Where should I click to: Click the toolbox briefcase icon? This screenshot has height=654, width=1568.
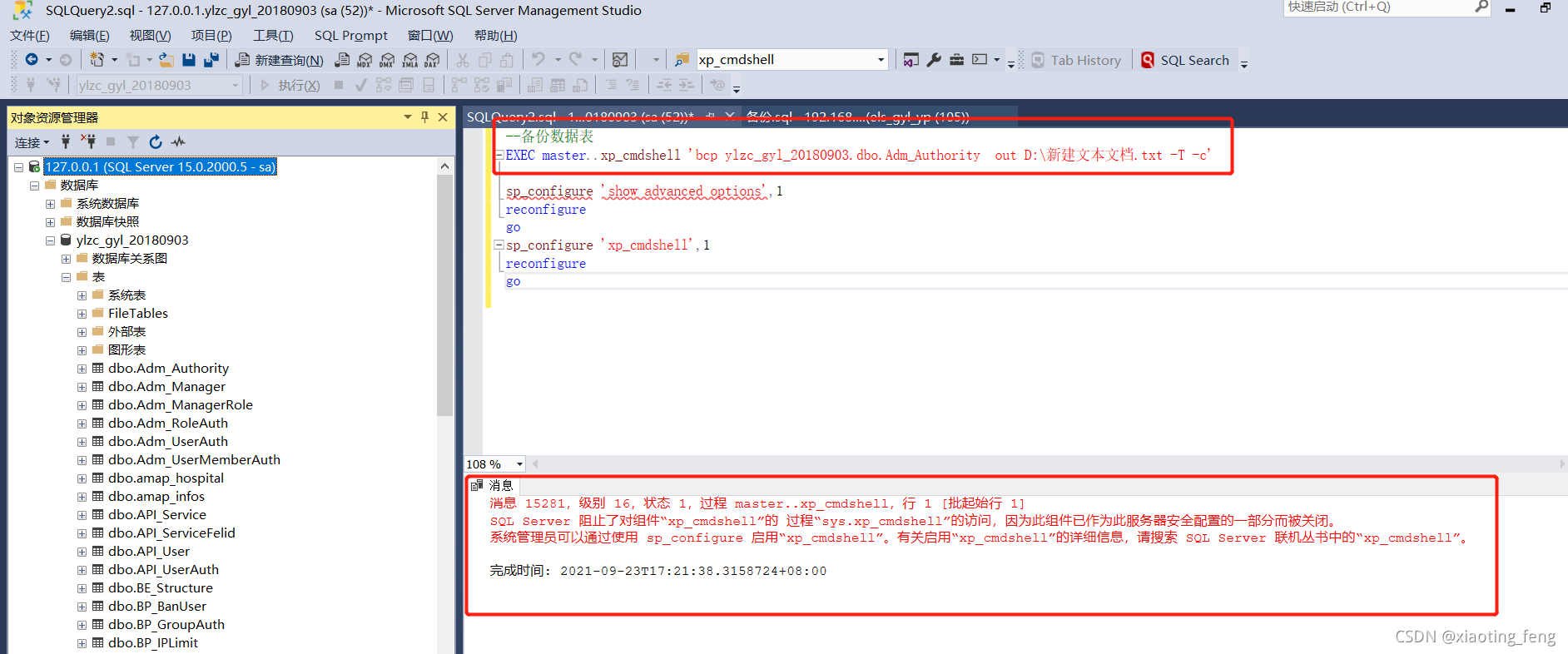click(x=956, y=59)
